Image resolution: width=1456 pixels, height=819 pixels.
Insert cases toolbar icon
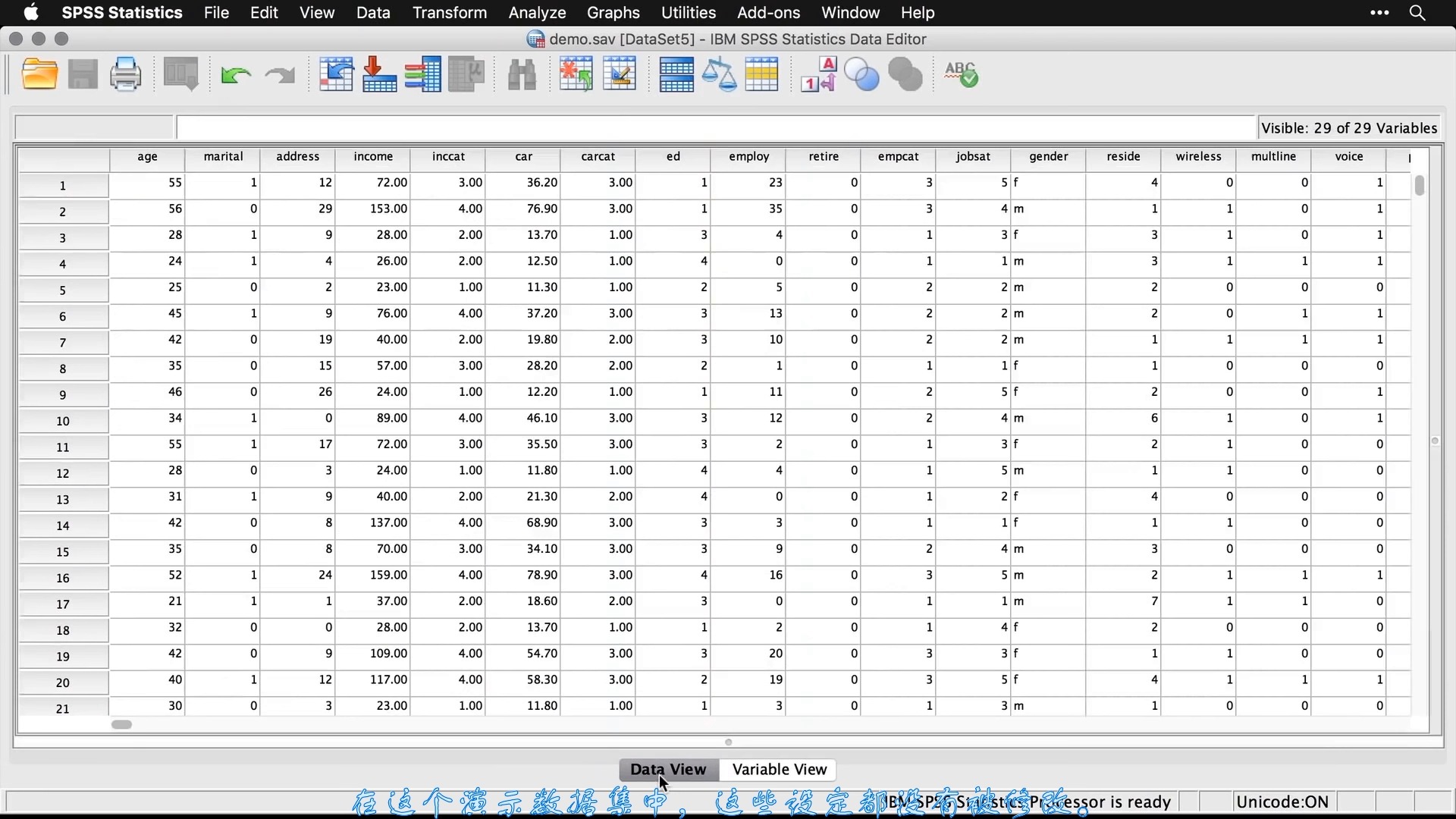click(576, 75)
